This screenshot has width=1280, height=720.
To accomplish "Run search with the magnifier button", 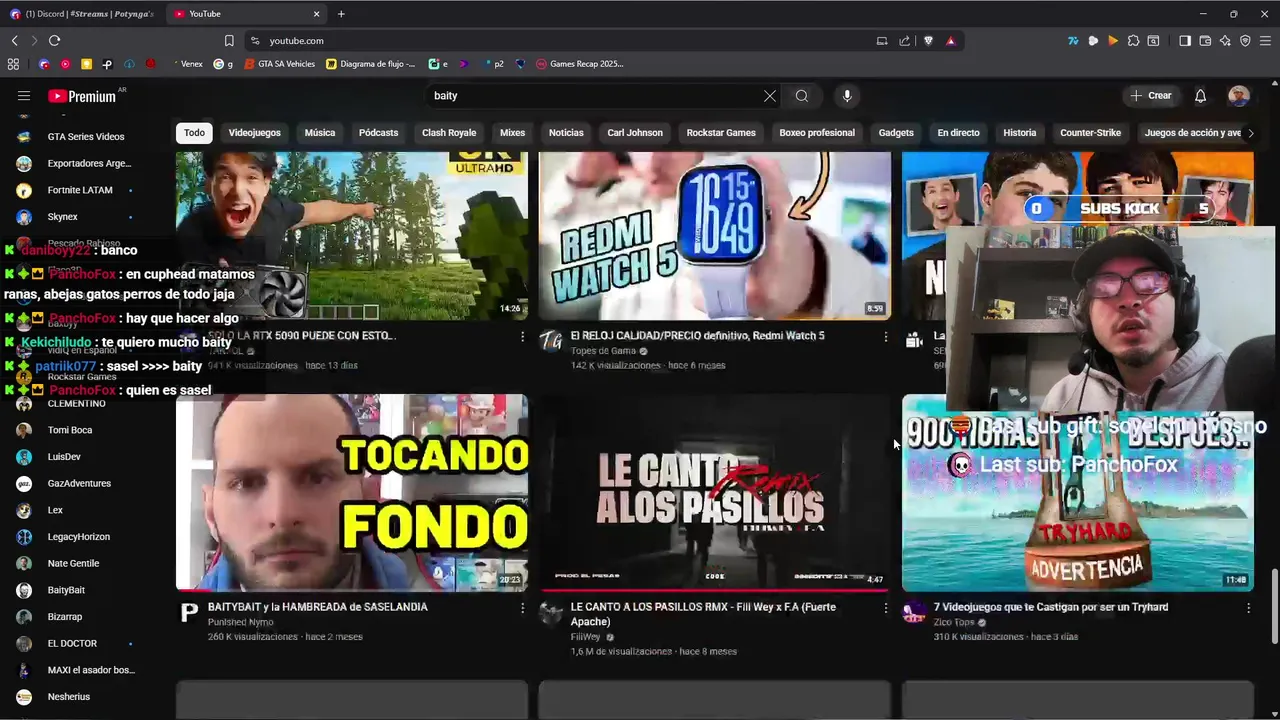I will [802, 96].
